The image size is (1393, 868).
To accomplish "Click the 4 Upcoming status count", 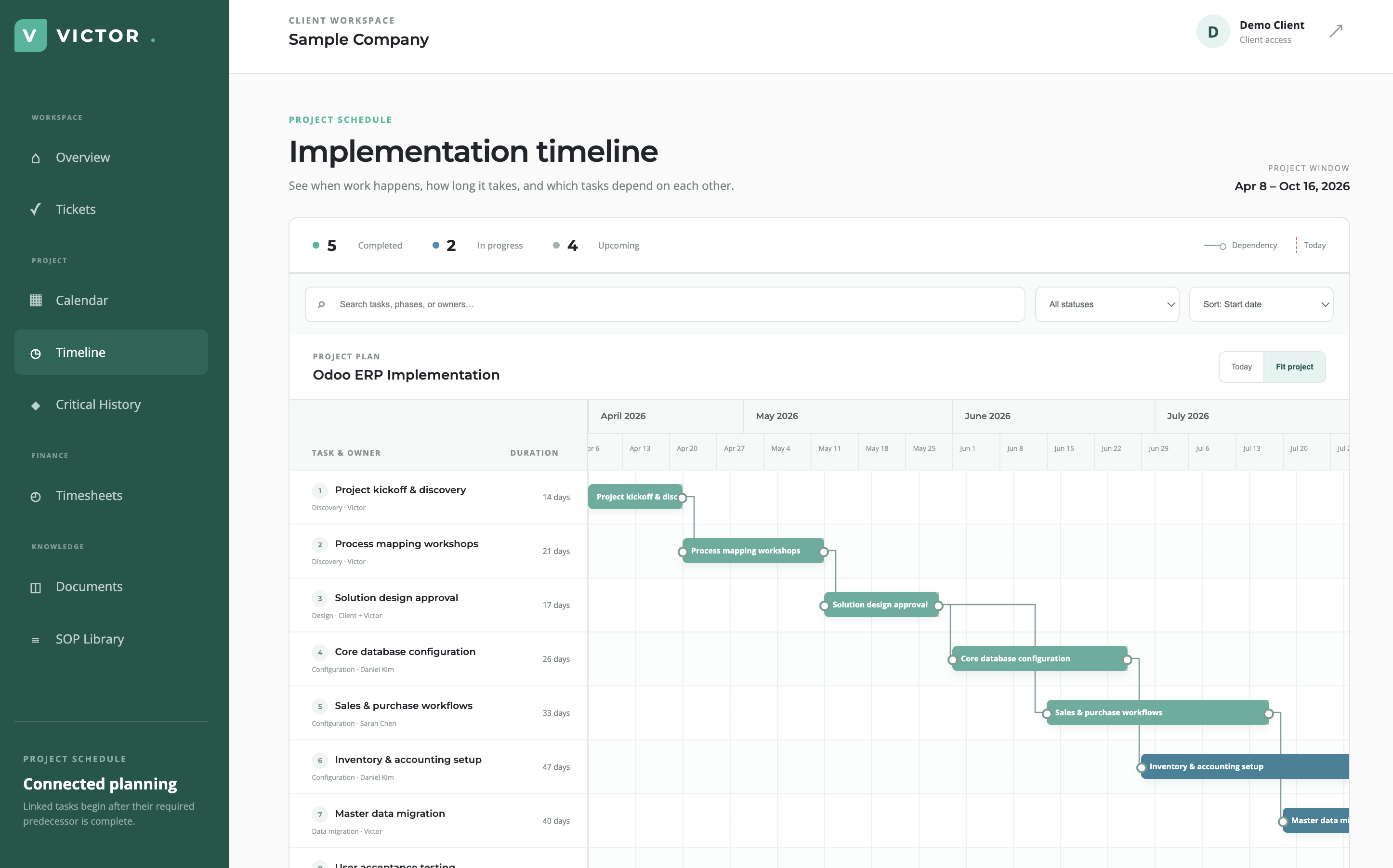I will coord(596,246).
